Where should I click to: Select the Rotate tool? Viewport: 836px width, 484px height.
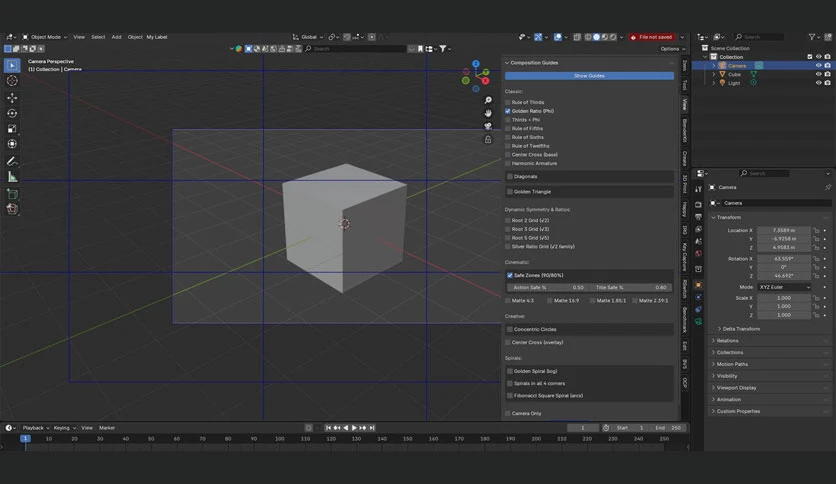pyautogui.click(x=12, y=113)
